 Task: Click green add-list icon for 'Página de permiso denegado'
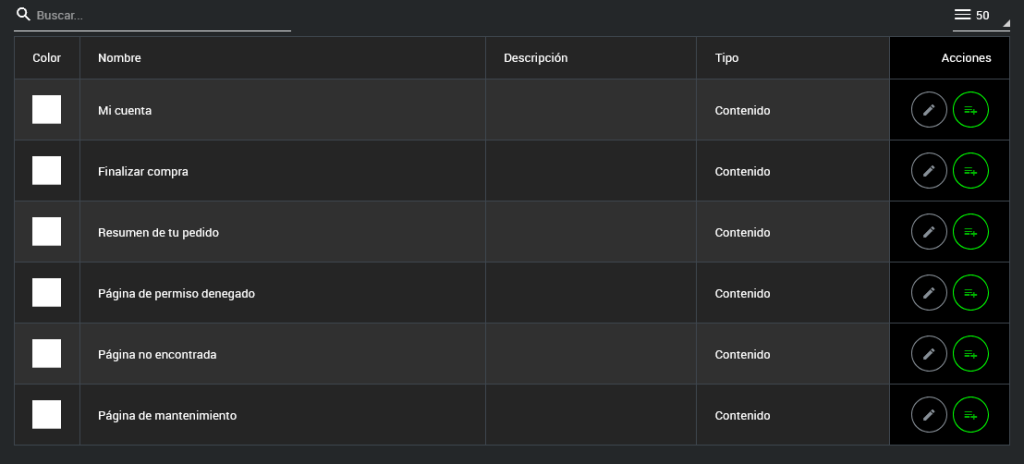pos(970,293)
